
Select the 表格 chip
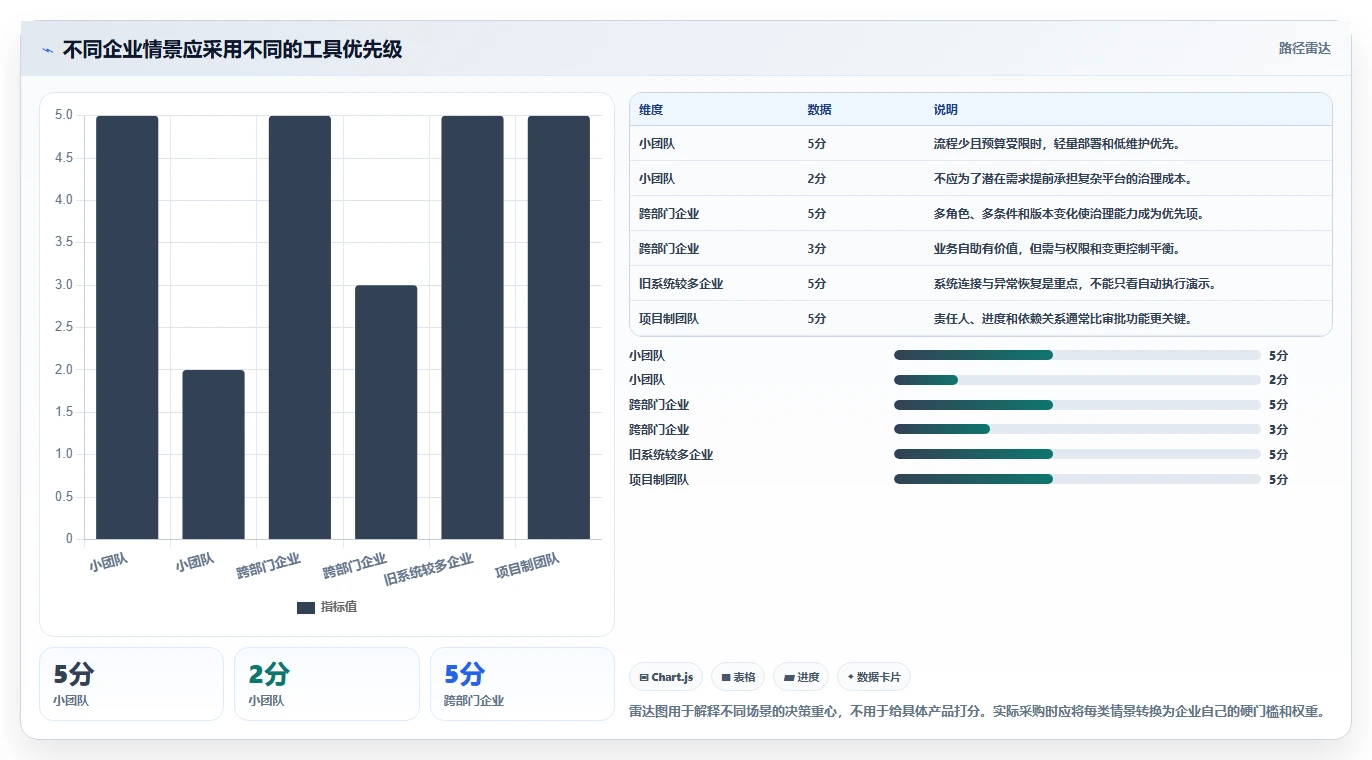coord(738,677)
